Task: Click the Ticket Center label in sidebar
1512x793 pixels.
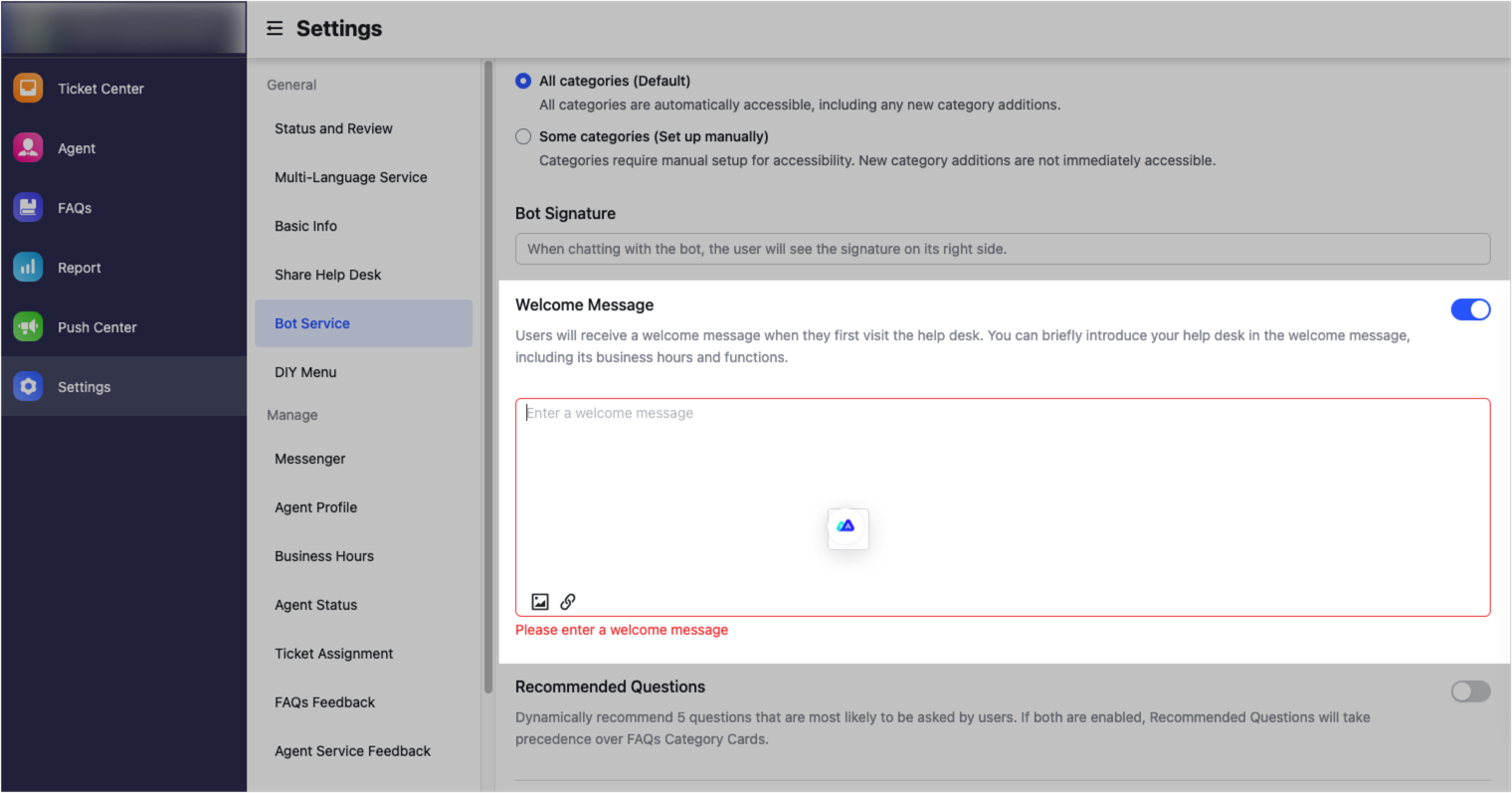Action: coord(100,89)
